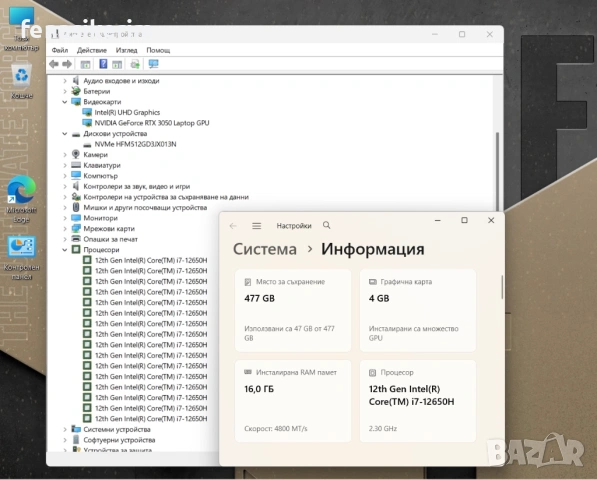Select the first 12th Gen Intel Core i7-12650H entry
The image size is (597, 480).
tap(151, 260)
